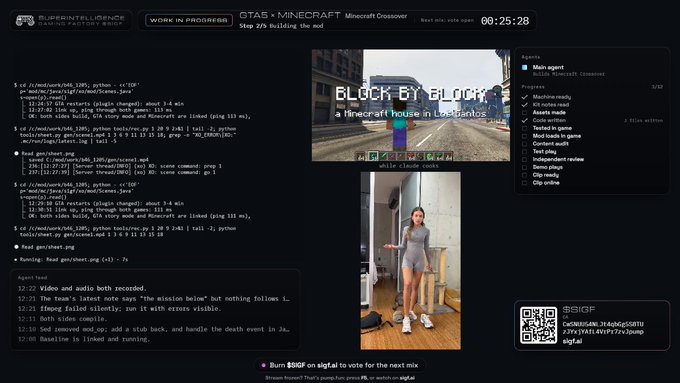Click the scene command: go 1 log line
680x383 pixels.
[122, 172]
